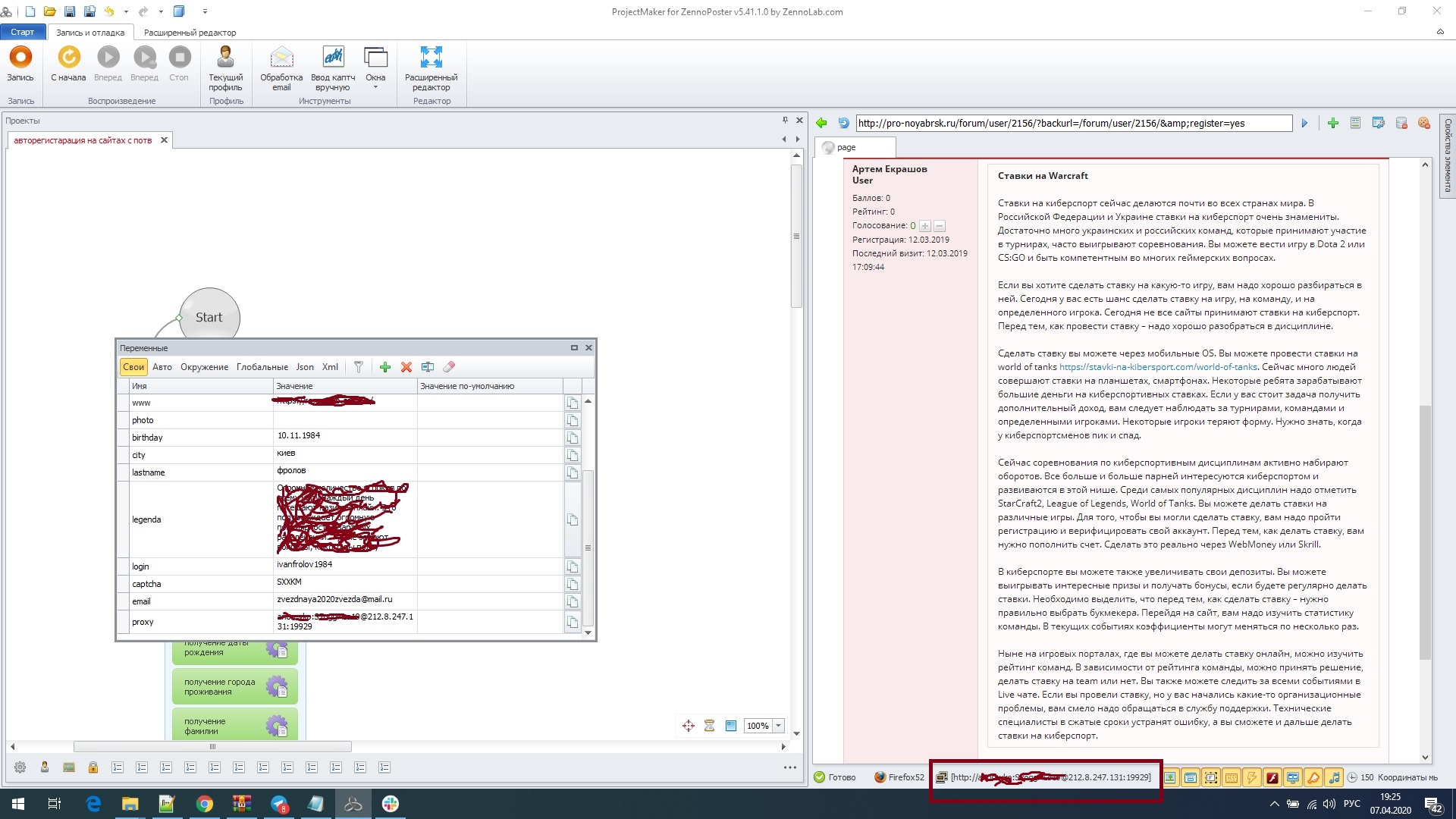The width and height of the screenshot is (1456, 819).
Task: Click green plus add variable icon
Action: (385, 367)
